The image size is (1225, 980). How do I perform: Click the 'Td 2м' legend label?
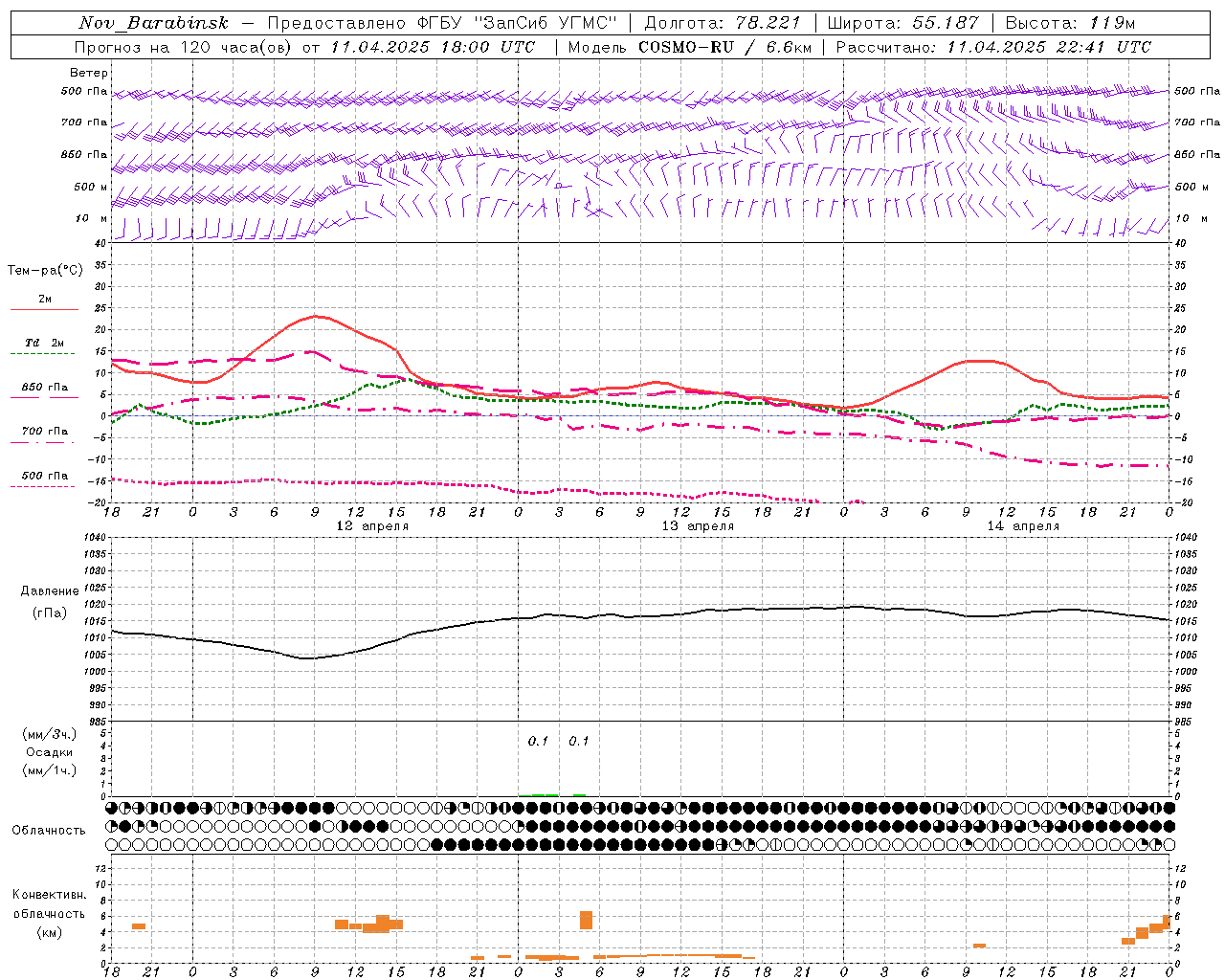pos(45,343)
